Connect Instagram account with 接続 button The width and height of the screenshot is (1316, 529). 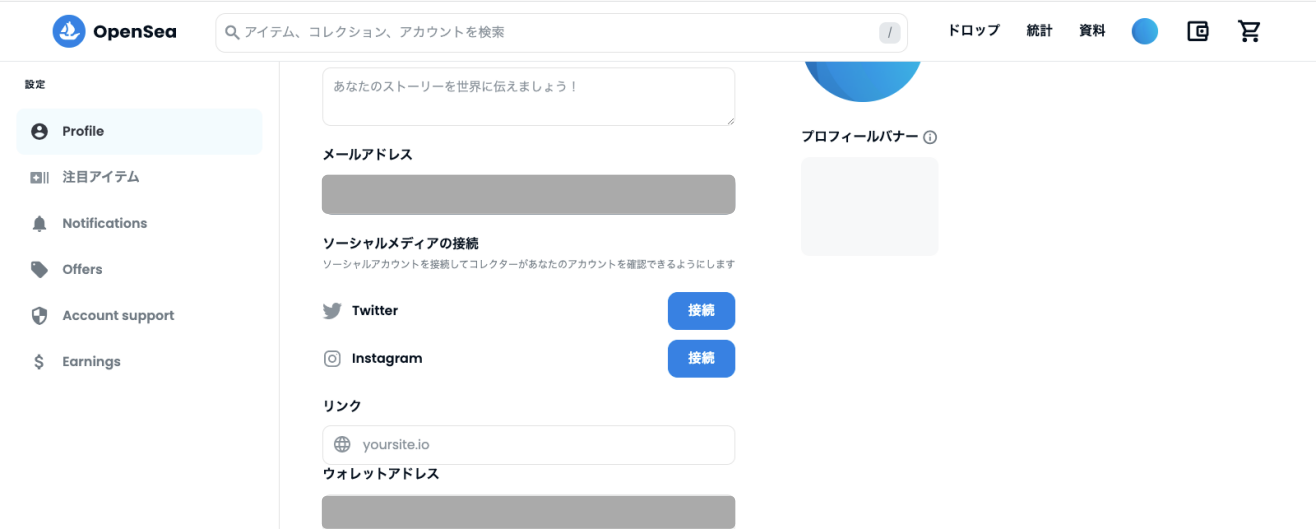701,359
